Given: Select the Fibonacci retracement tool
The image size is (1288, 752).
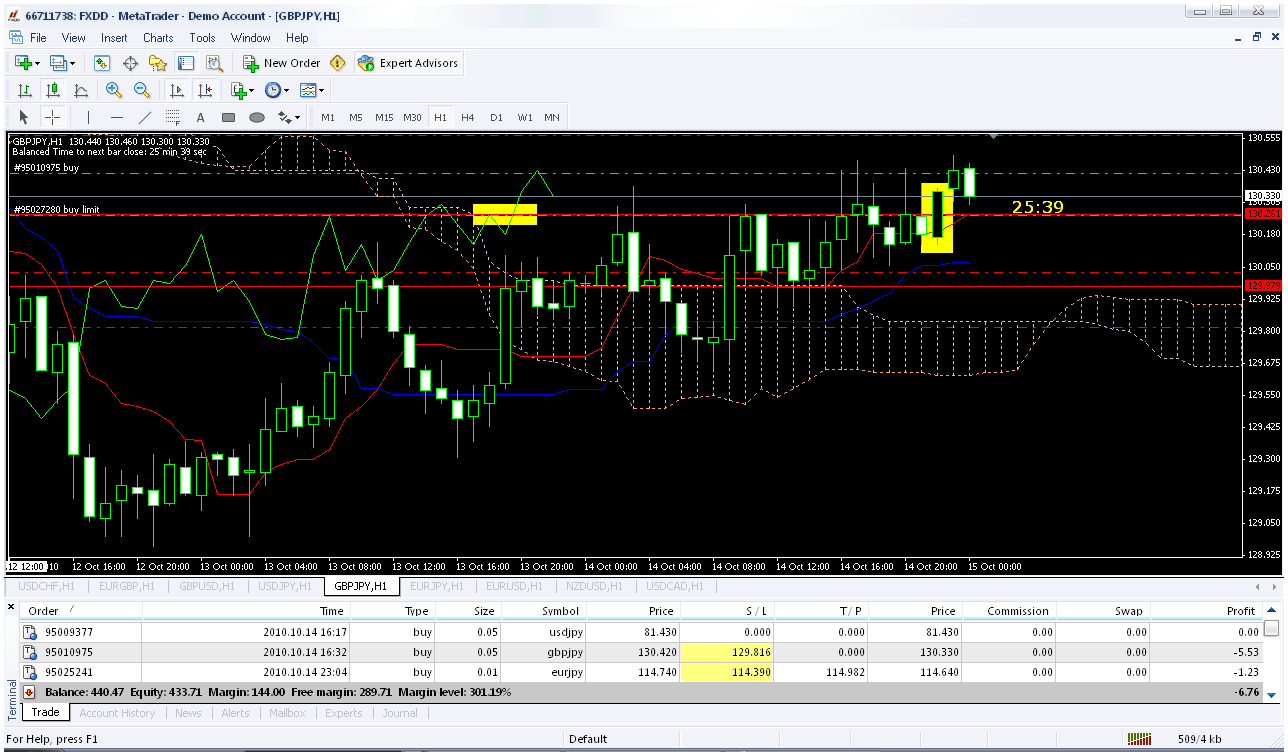Looking at the screenshot, I should [x=172, y=117].
